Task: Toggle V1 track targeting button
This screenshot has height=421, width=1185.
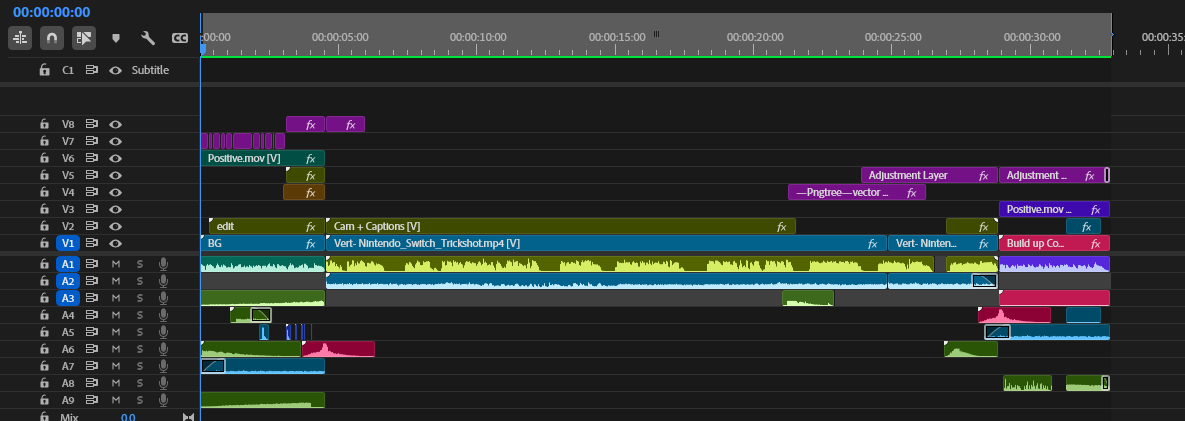Action: point(68,243)
